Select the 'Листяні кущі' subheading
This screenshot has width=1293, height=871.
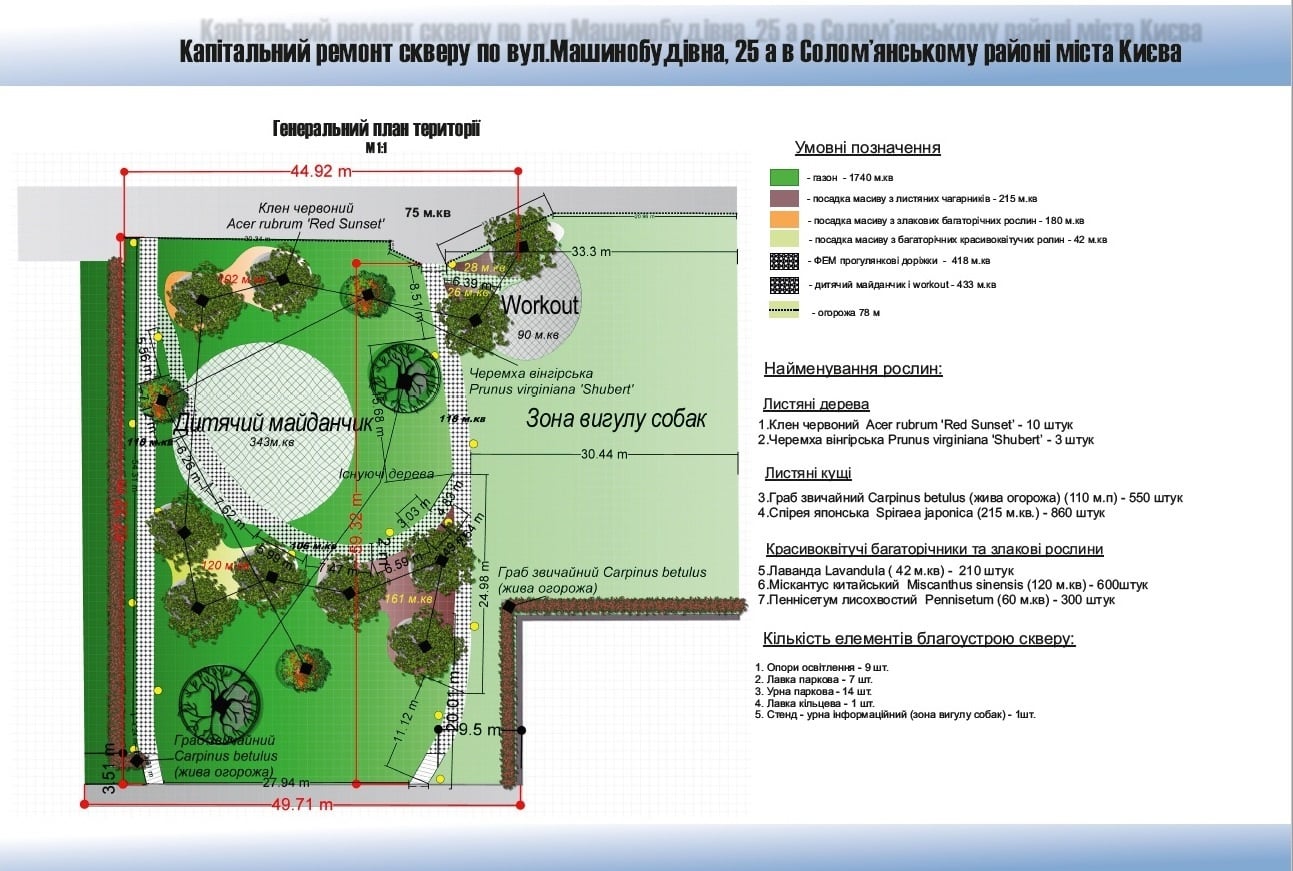[808, 473]
